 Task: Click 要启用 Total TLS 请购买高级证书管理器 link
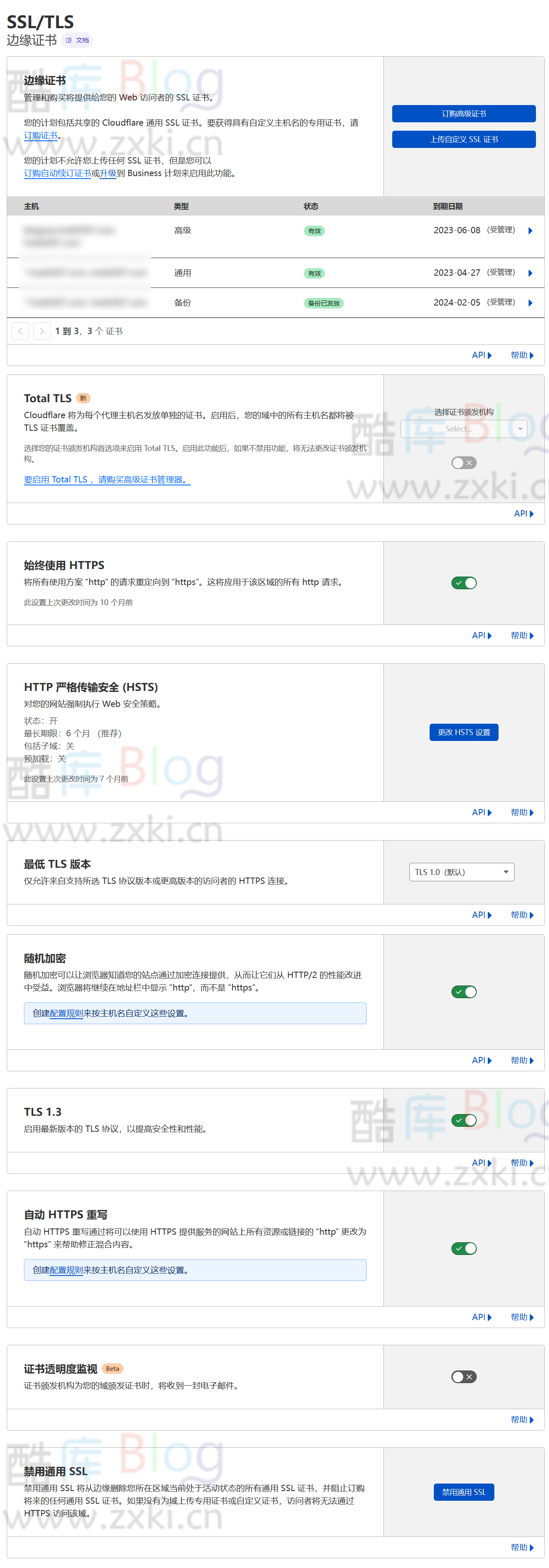pyautogui.click(x=107, y=480)
